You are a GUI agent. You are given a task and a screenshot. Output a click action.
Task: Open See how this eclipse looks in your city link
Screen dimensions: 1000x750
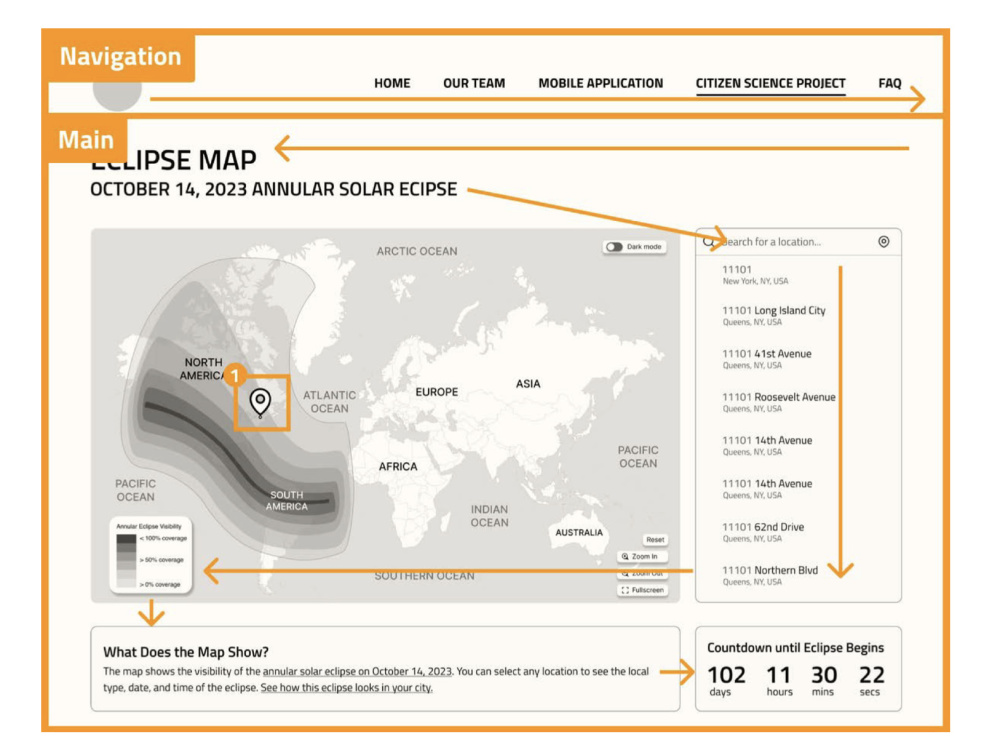[x=346, y=688]
